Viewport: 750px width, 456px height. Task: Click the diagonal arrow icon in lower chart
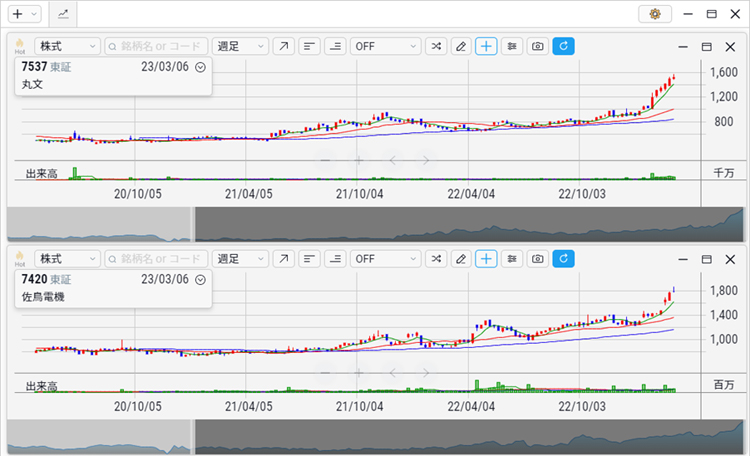(284, 258)
